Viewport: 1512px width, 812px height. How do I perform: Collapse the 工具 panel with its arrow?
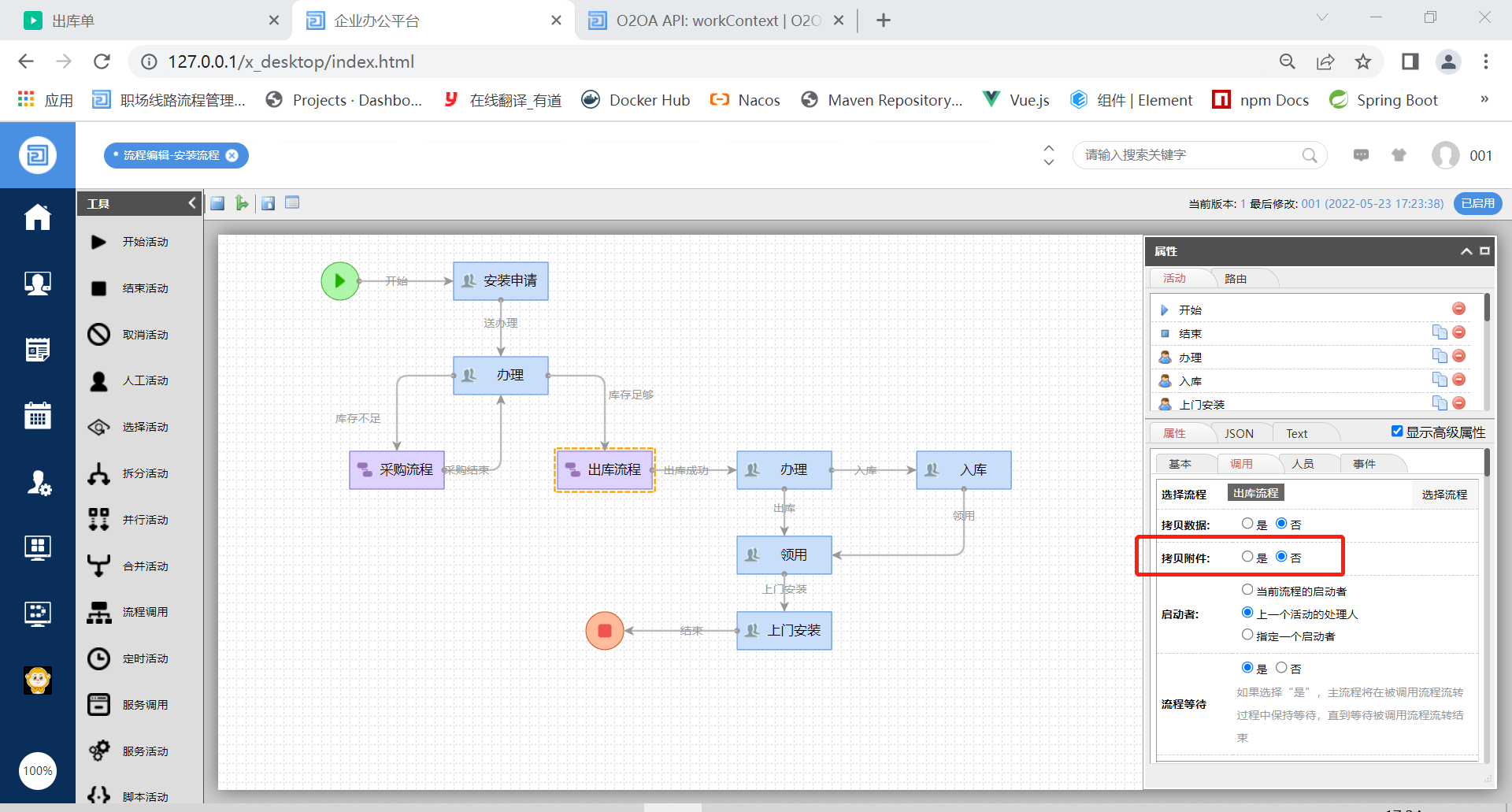click(x=192, y=203)
